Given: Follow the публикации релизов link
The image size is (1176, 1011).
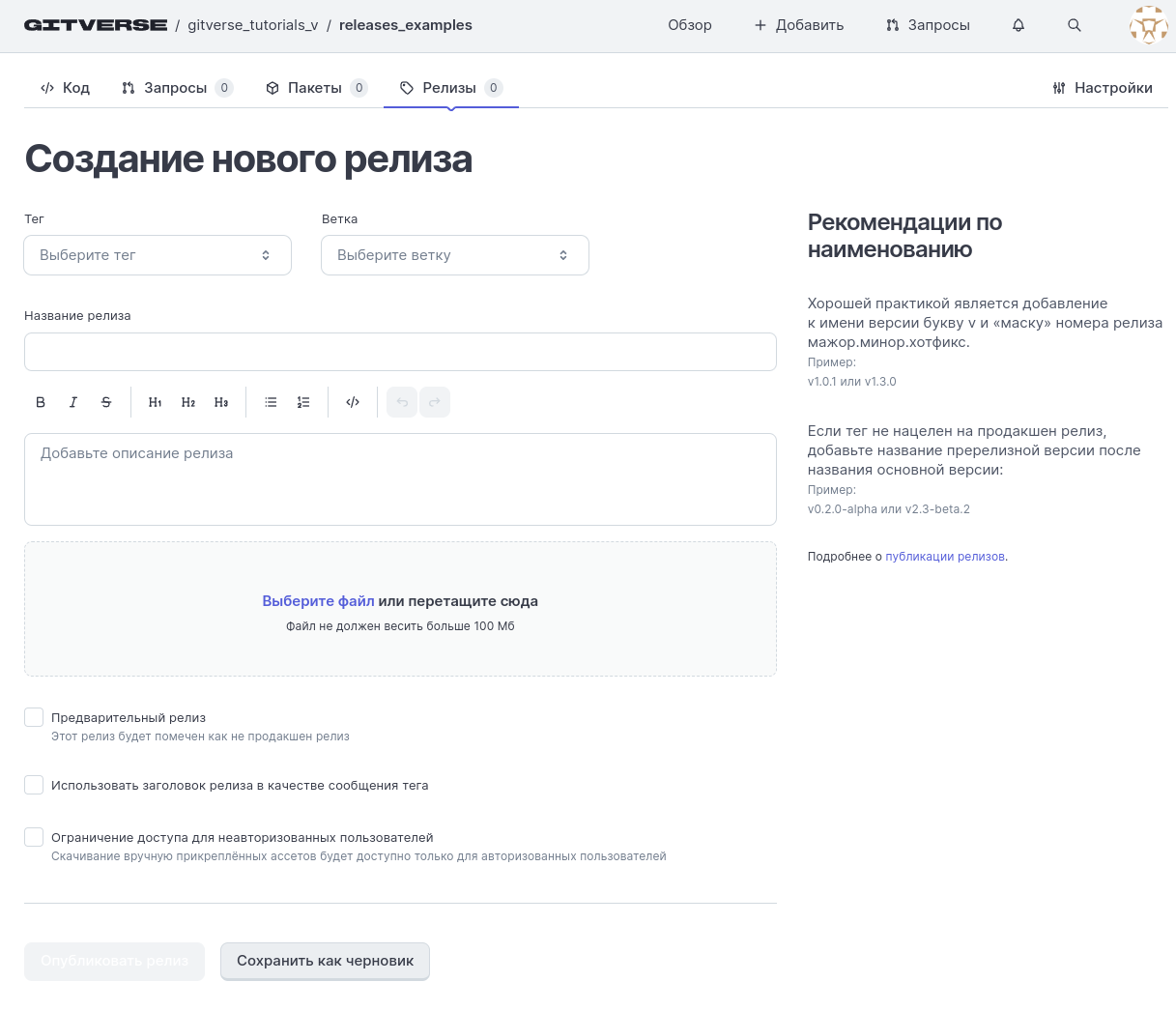Looking at the screenshot, I should click(945, 557).
